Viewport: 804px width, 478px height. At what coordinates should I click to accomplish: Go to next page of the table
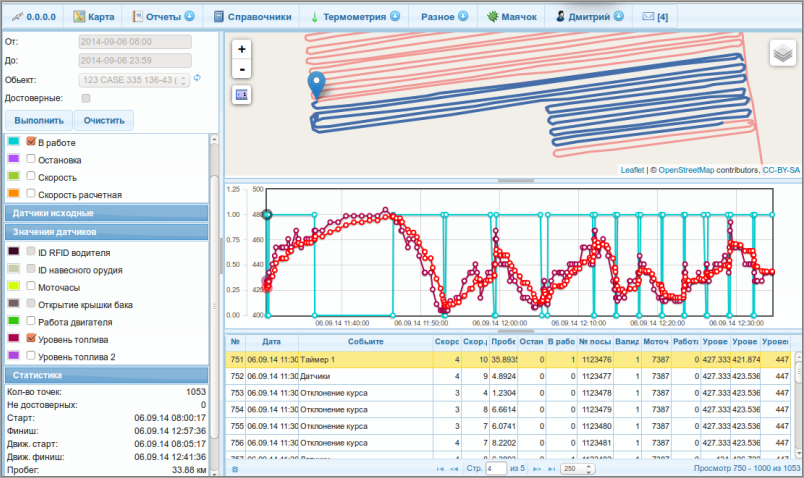point(537,469)
